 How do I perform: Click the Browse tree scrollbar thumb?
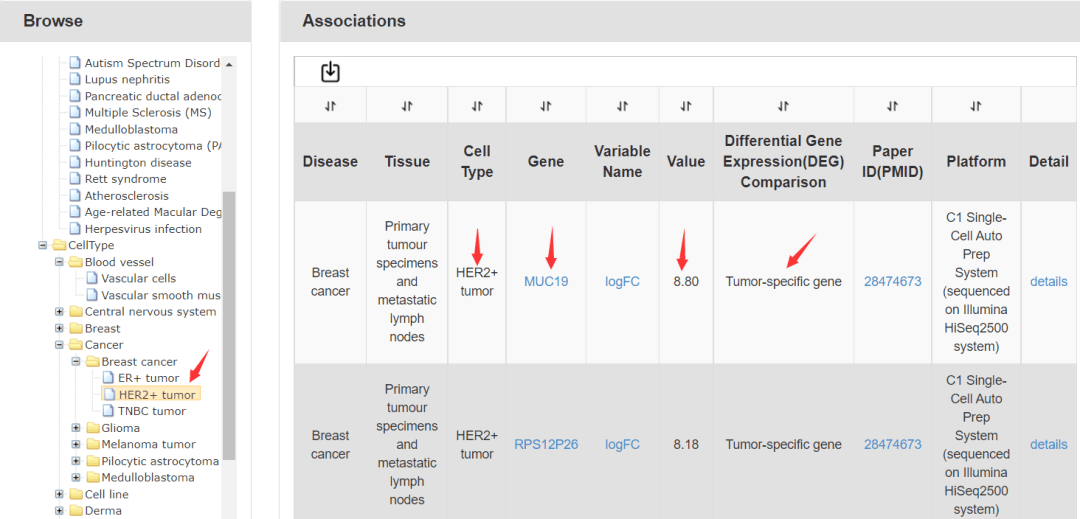click(229, 326)
